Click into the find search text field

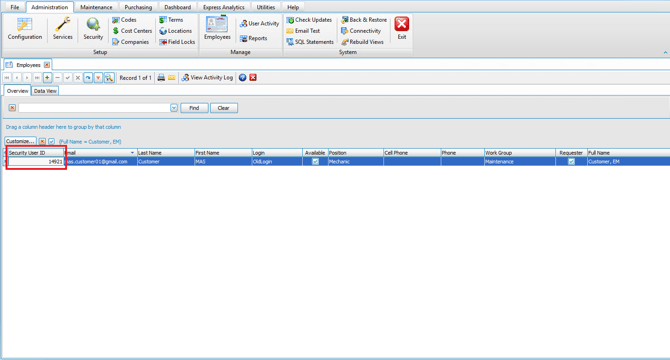point(94,108)
